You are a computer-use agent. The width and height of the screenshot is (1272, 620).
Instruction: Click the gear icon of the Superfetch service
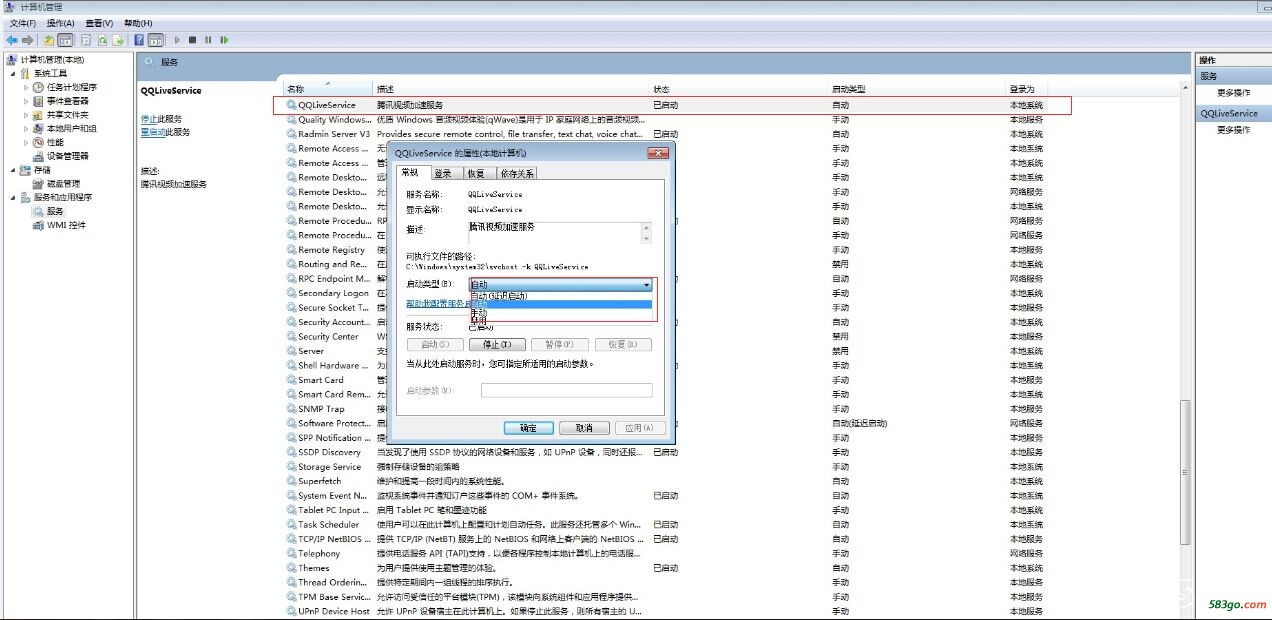291,481
